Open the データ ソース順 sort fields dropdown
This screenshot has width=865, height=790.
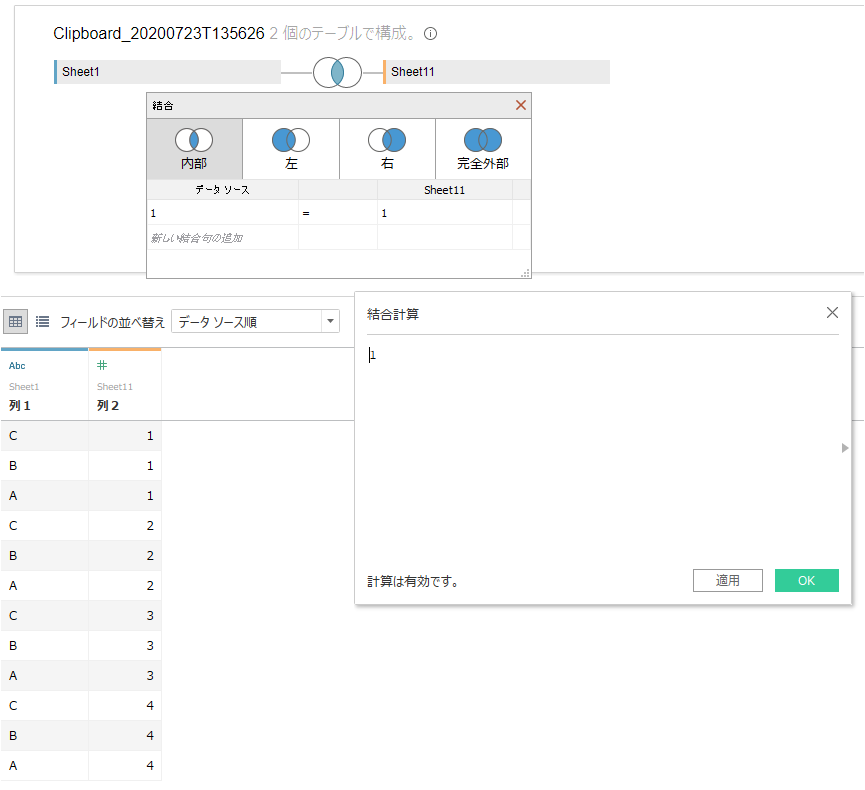coord(255,321)
